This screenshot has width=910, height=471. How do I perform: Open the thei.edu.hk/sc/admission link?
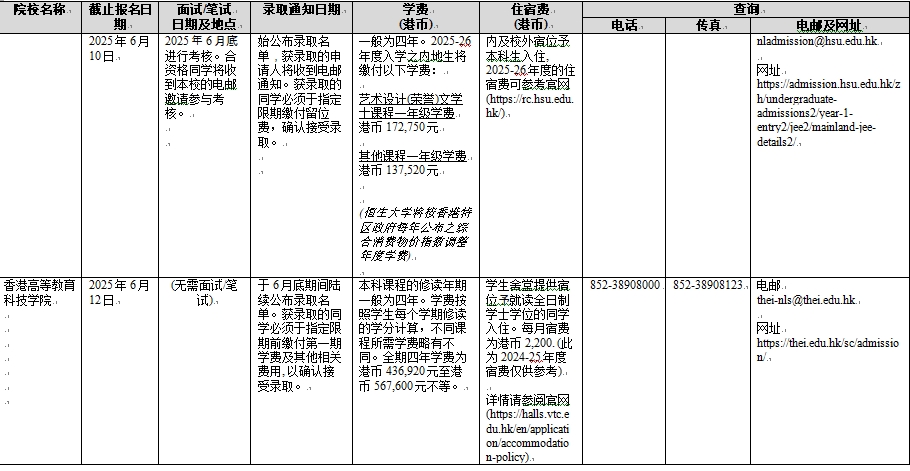[x=828, y=350]
